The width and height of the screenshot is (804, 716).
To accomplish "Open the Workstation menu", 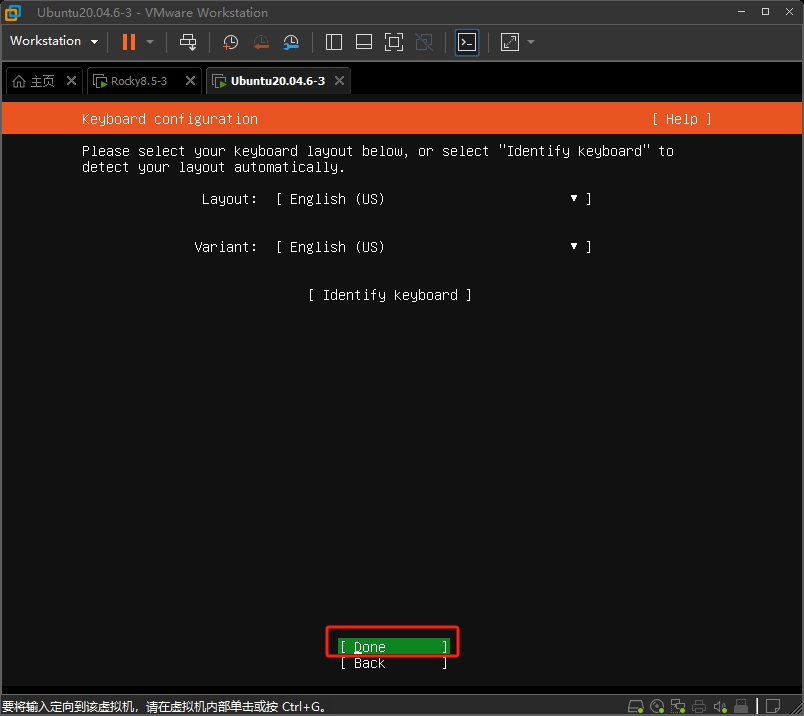I will (54, 41).
